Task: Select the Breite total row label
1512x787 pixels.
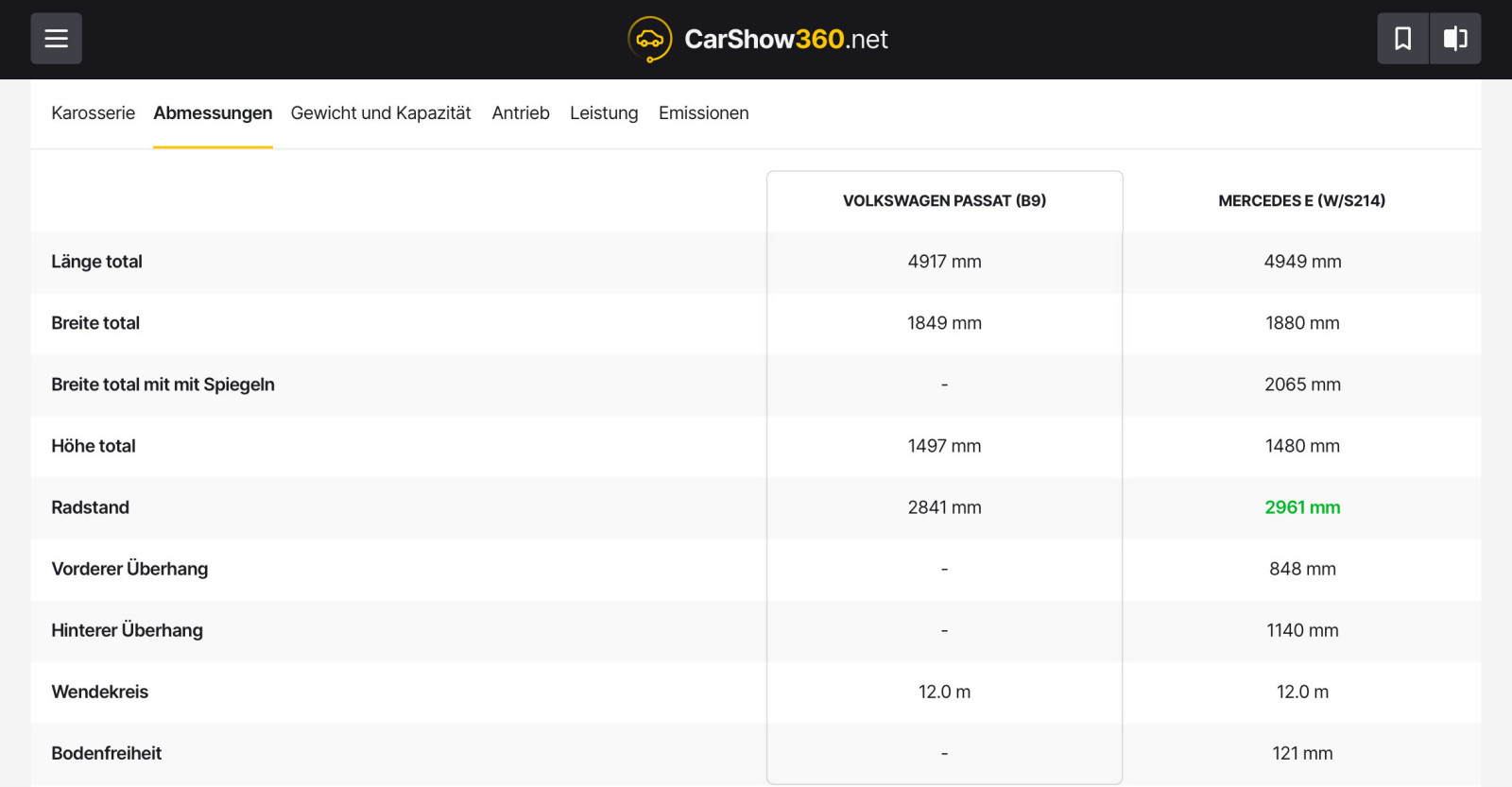Action: tap(95, 323)
